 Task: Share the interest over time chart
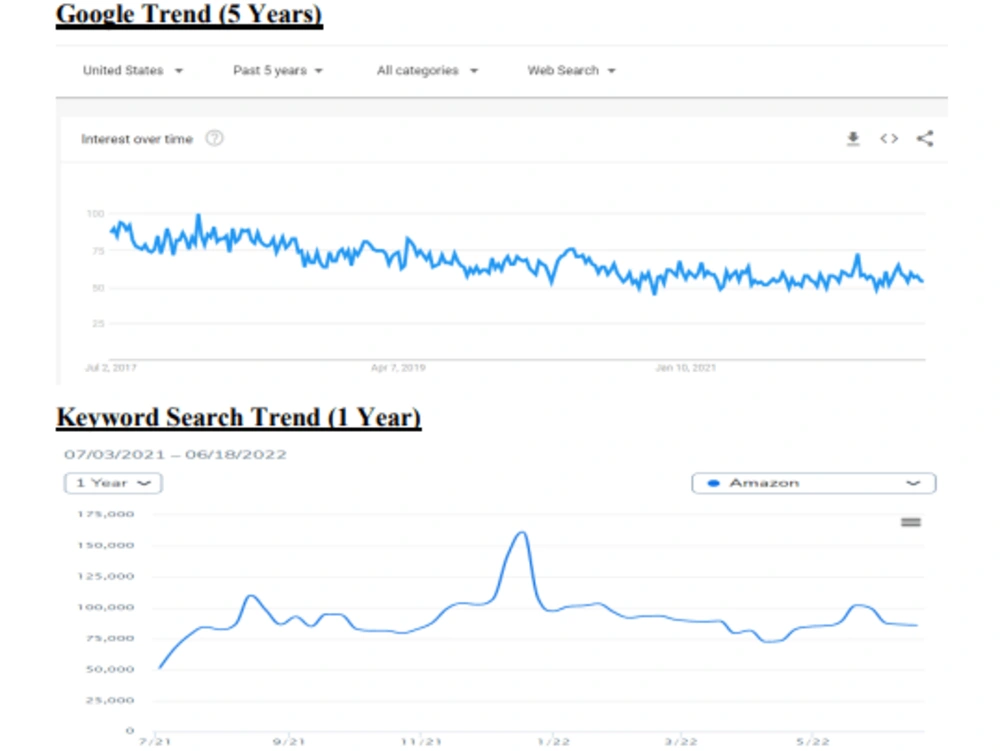pos(925,138)
